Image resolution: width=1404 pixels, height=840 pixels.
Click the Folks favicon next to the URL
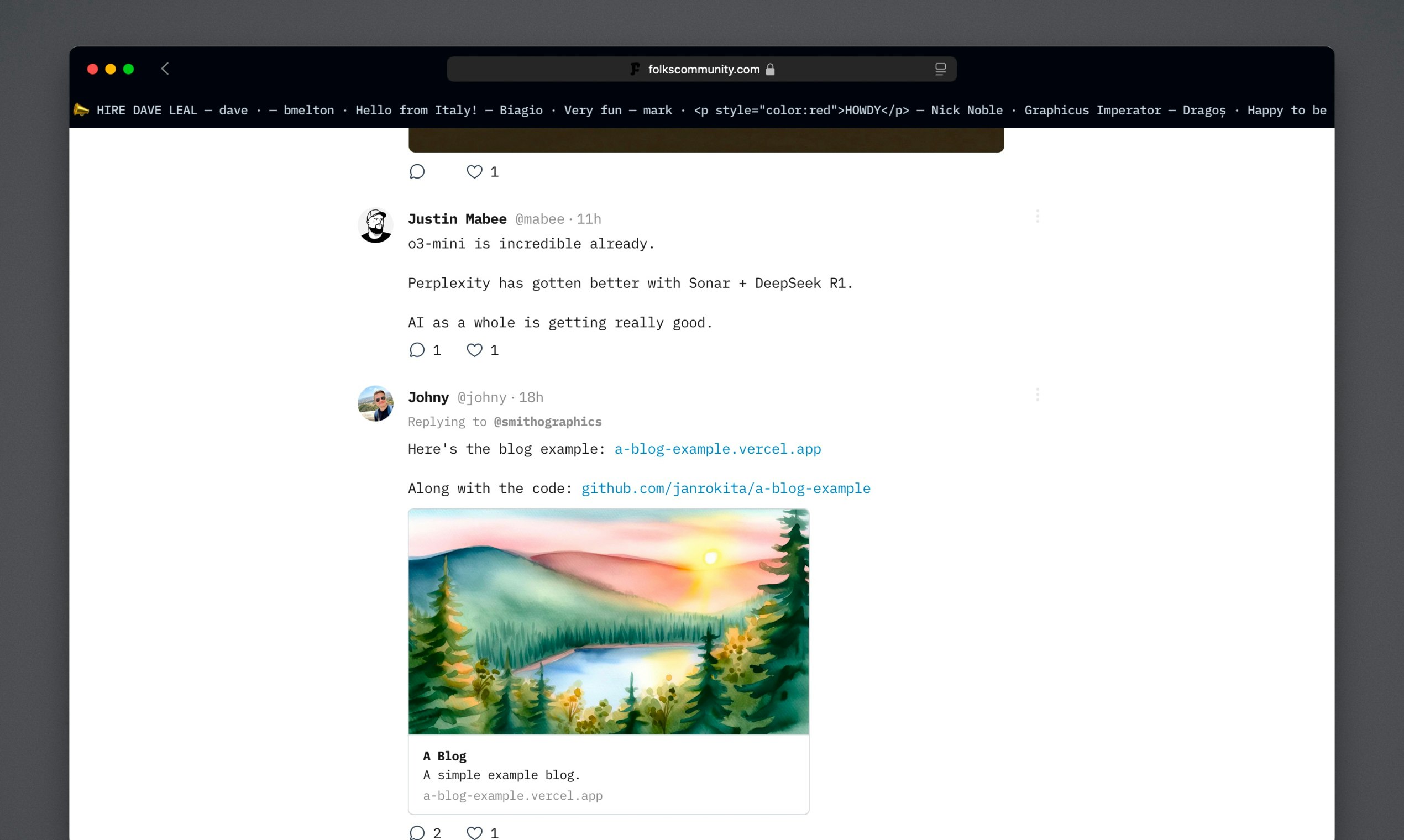[635, 69]
